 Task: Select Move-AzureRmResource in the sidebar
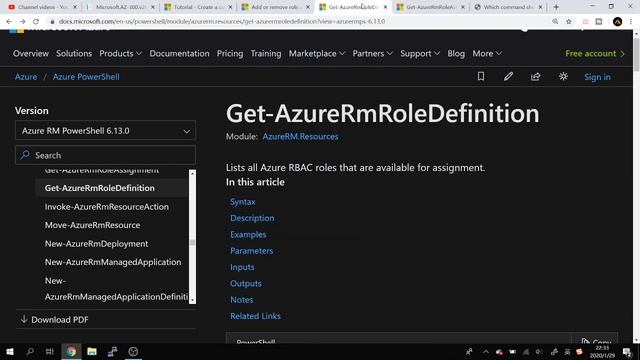tap(92, 225)
